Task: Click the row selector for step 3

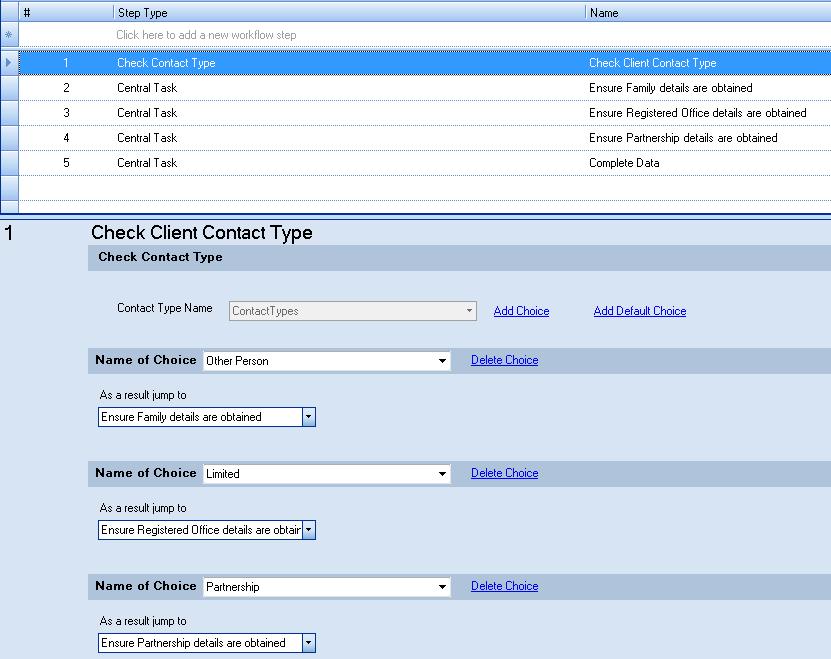Action: click(x=10, y=113)
